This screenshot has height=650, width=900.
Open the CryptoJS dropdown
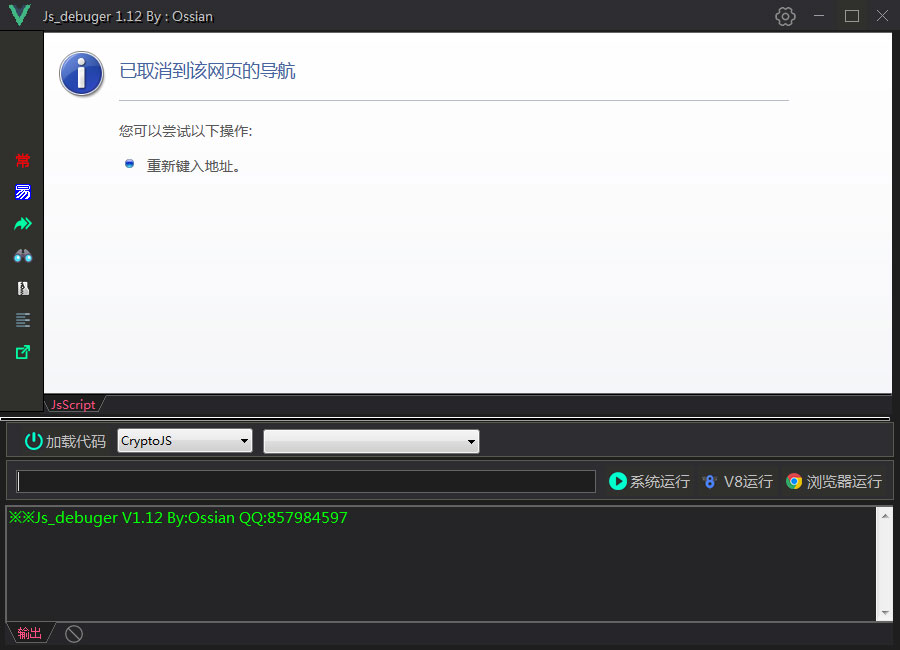[x=185, y=441]
